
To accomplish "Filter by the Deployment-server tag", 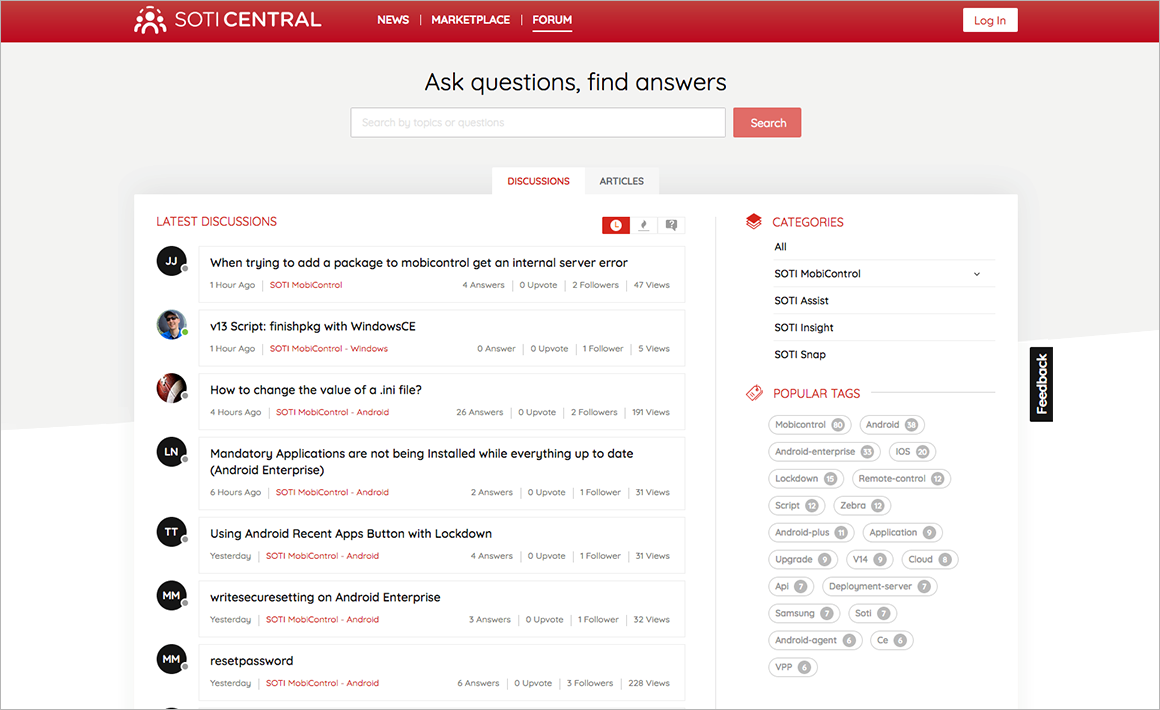I will (x=879, y=586).
